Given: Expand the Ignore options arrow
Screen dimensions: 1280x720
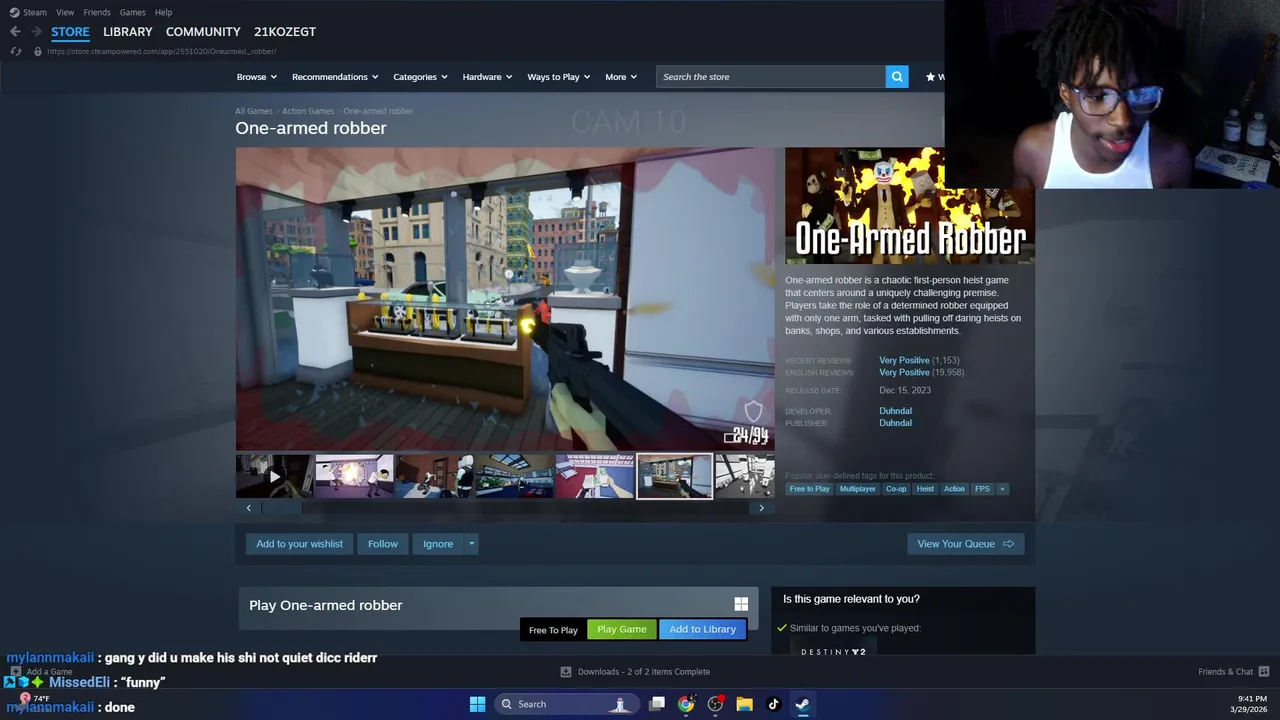Looking at the screenshot, I should click(x=472, y=544).
